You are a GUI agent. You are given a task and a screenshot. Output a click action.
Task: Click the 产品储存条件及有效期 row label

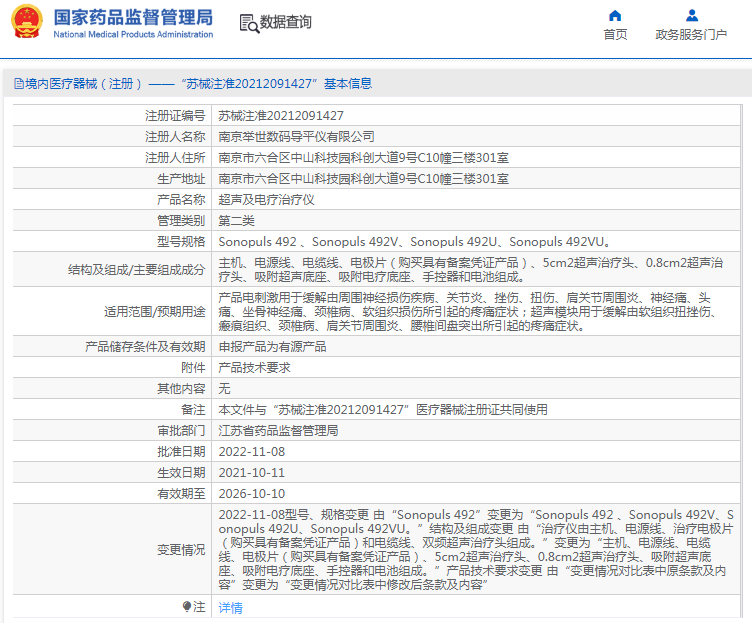pos(145,347)
